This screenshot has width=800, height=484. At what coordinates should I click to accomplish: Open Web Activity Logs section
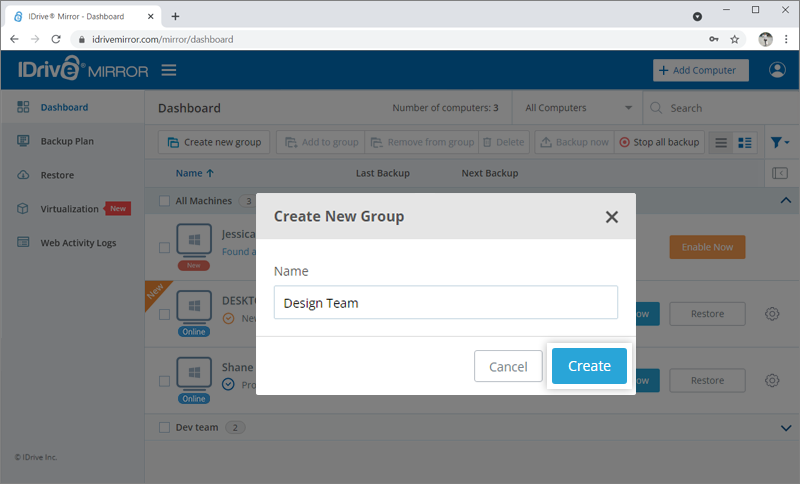78,243
